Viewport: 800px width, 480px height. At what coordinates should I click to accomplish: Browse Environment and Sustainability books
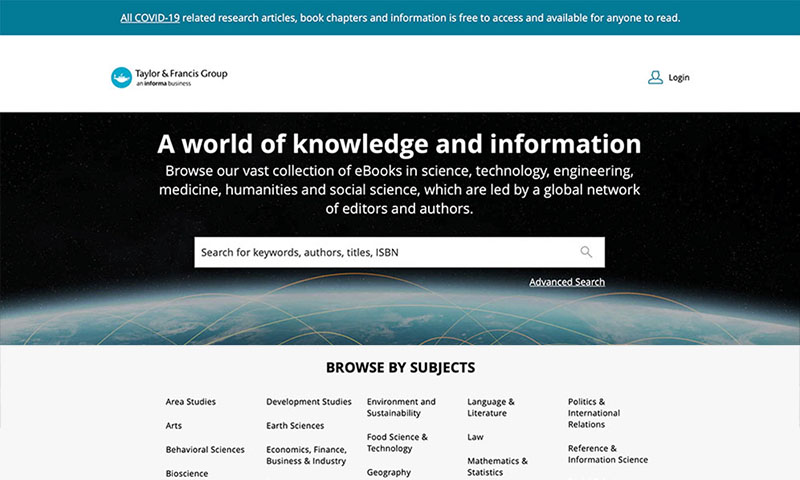[x=401, y=407]
